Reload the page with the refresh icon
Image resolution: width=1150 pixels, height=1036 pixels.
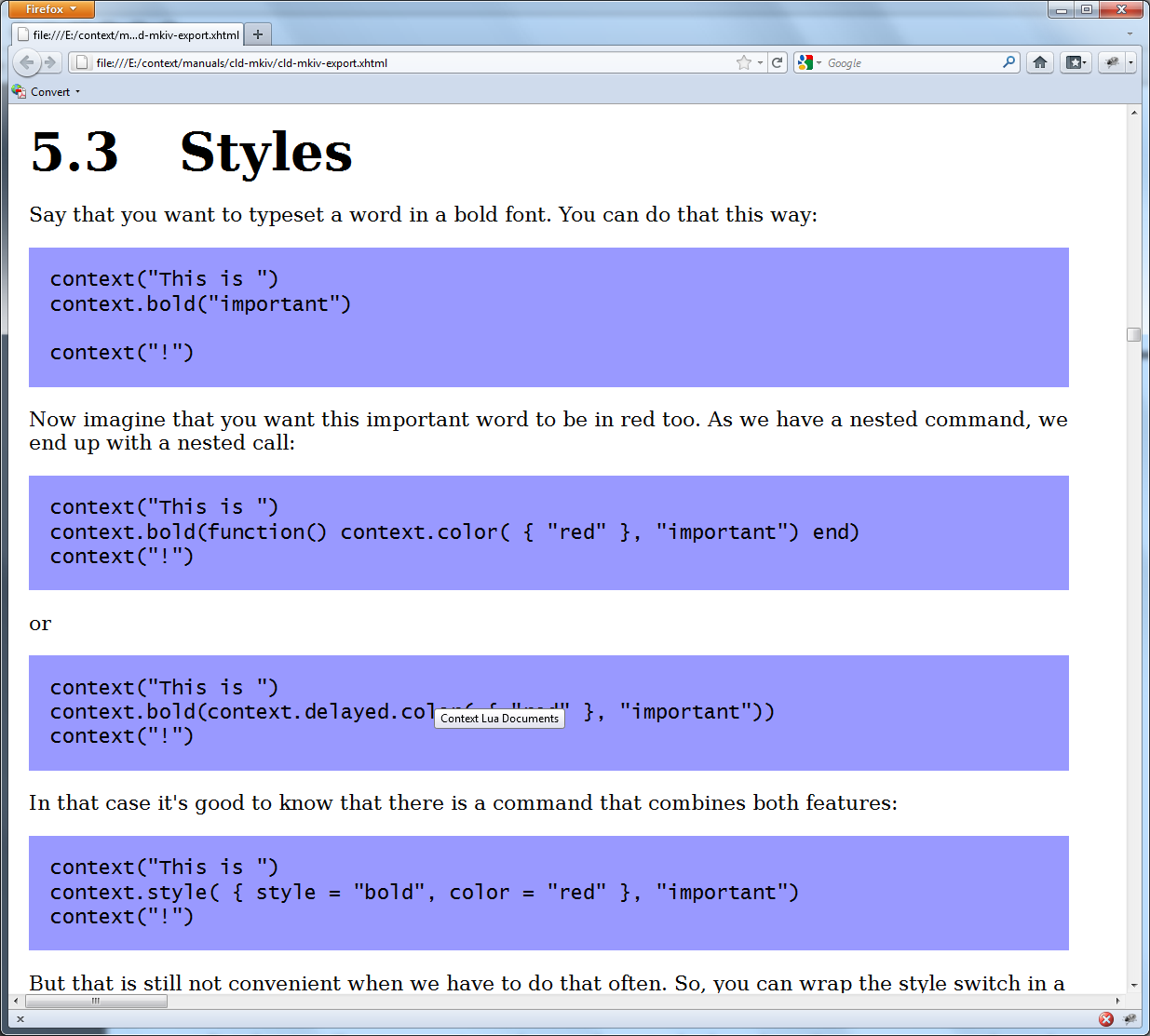pos(778,62)
